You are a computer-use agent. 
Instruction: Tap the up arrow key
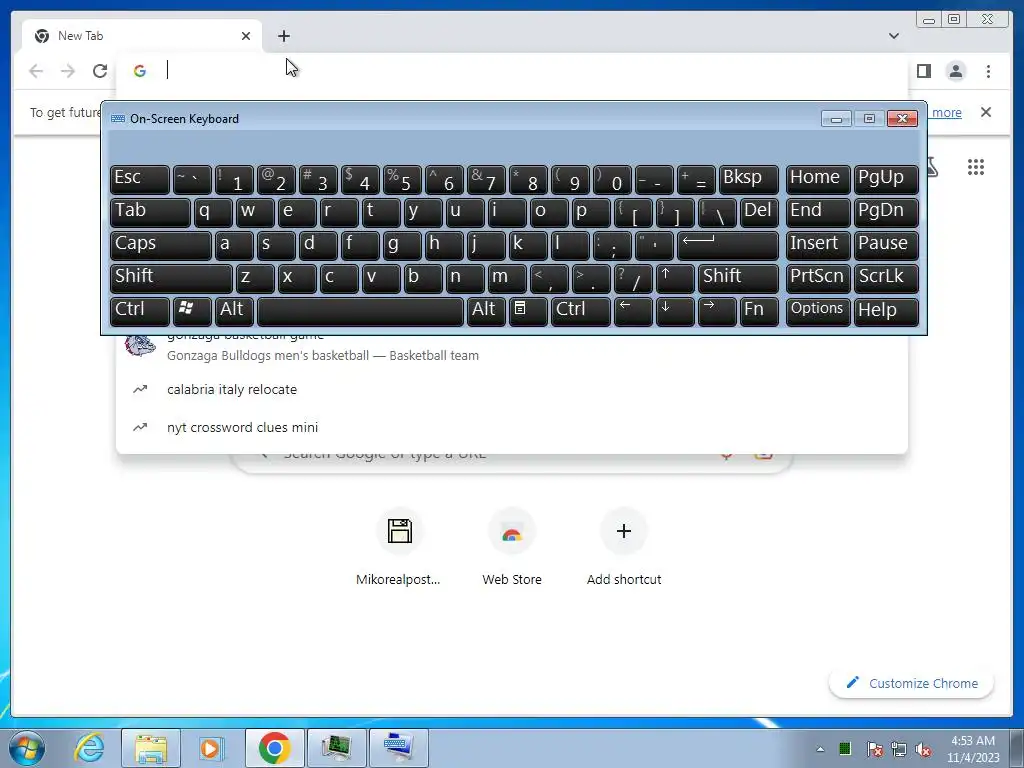(x=675, y=278)
